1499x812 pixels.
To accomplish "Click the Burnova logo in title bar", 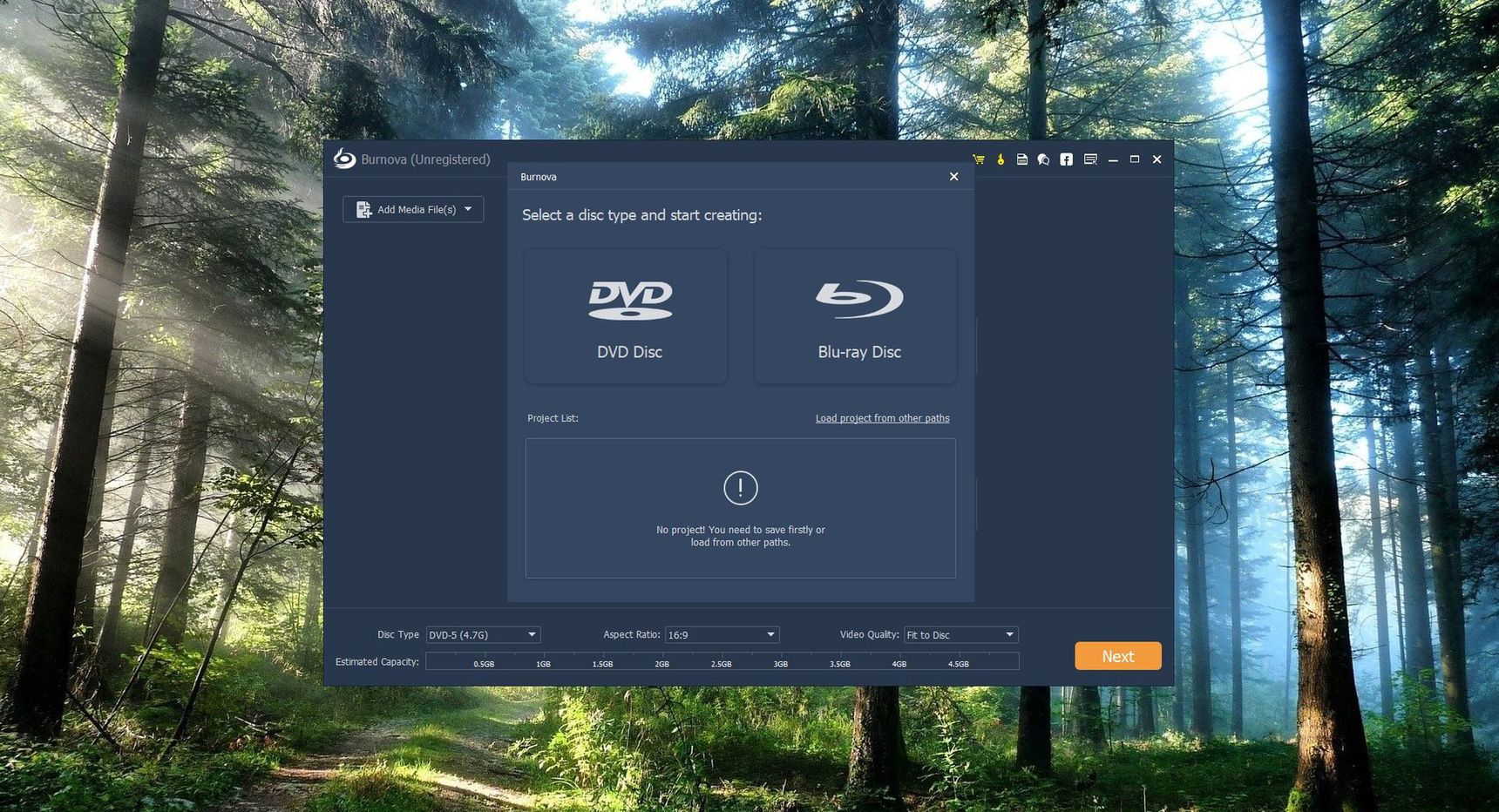I will (x=344, y=158).
